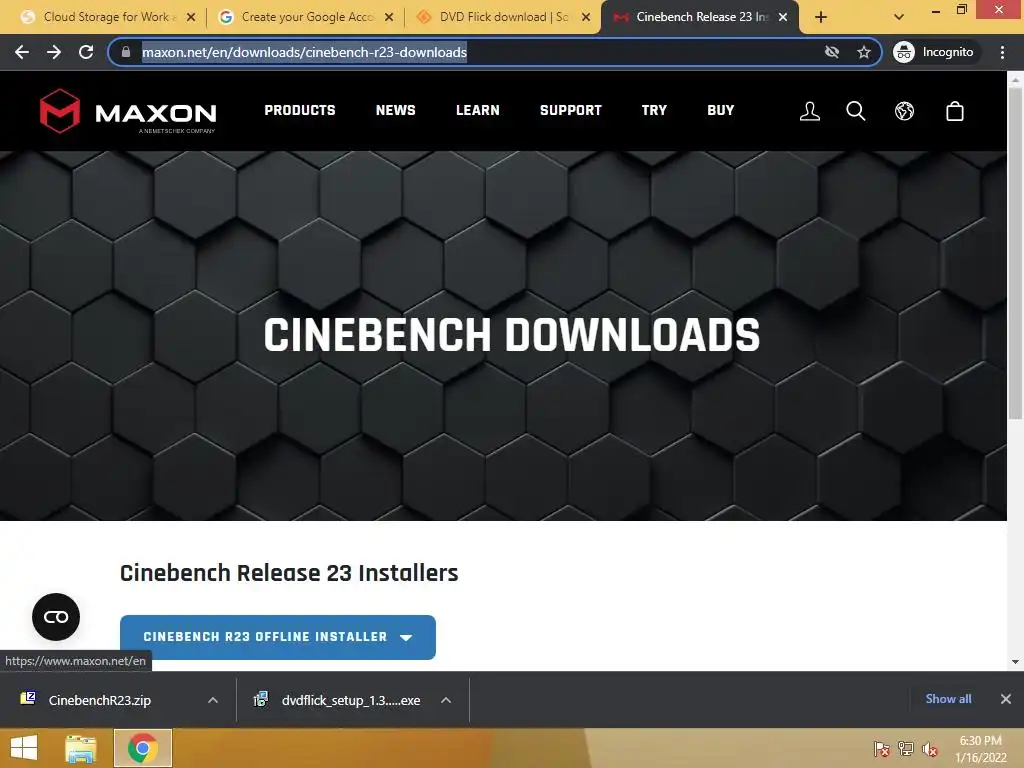Click Show all downloads

click(x=948, y=699)
